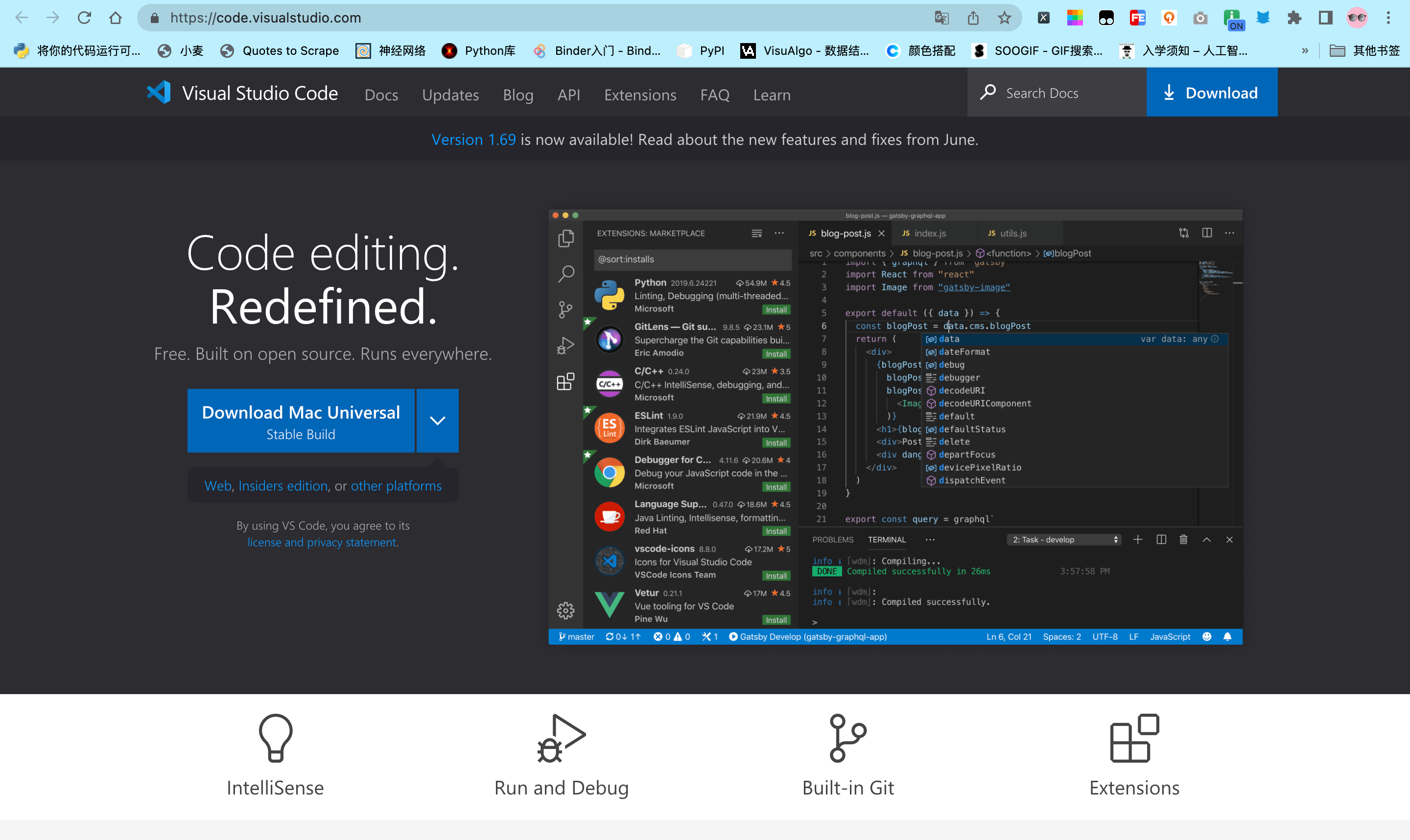Open the SOOGIF bookmark
1410x840 pixels.
[x=1037, y=51]
